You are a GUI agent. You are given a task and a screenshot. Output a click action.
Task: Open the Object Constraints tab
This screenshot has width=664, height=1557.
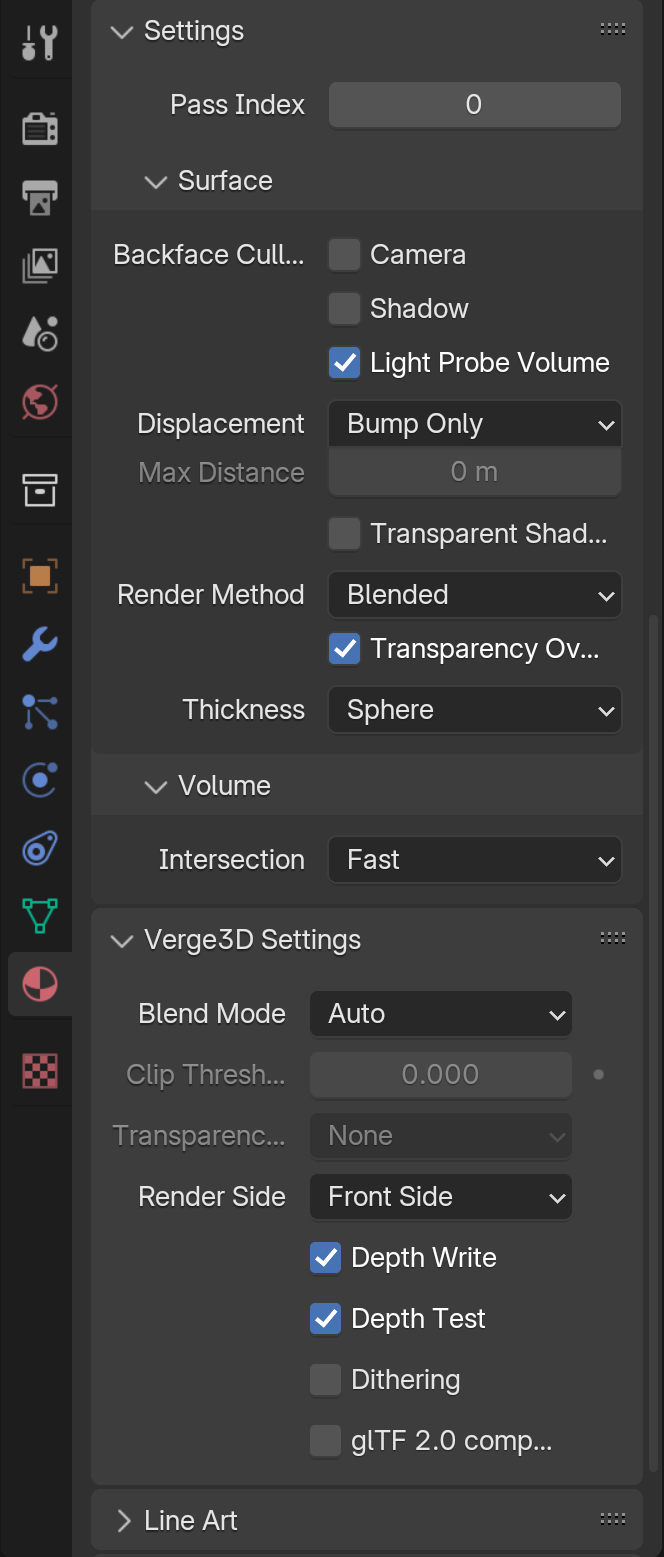pos(40,849)
